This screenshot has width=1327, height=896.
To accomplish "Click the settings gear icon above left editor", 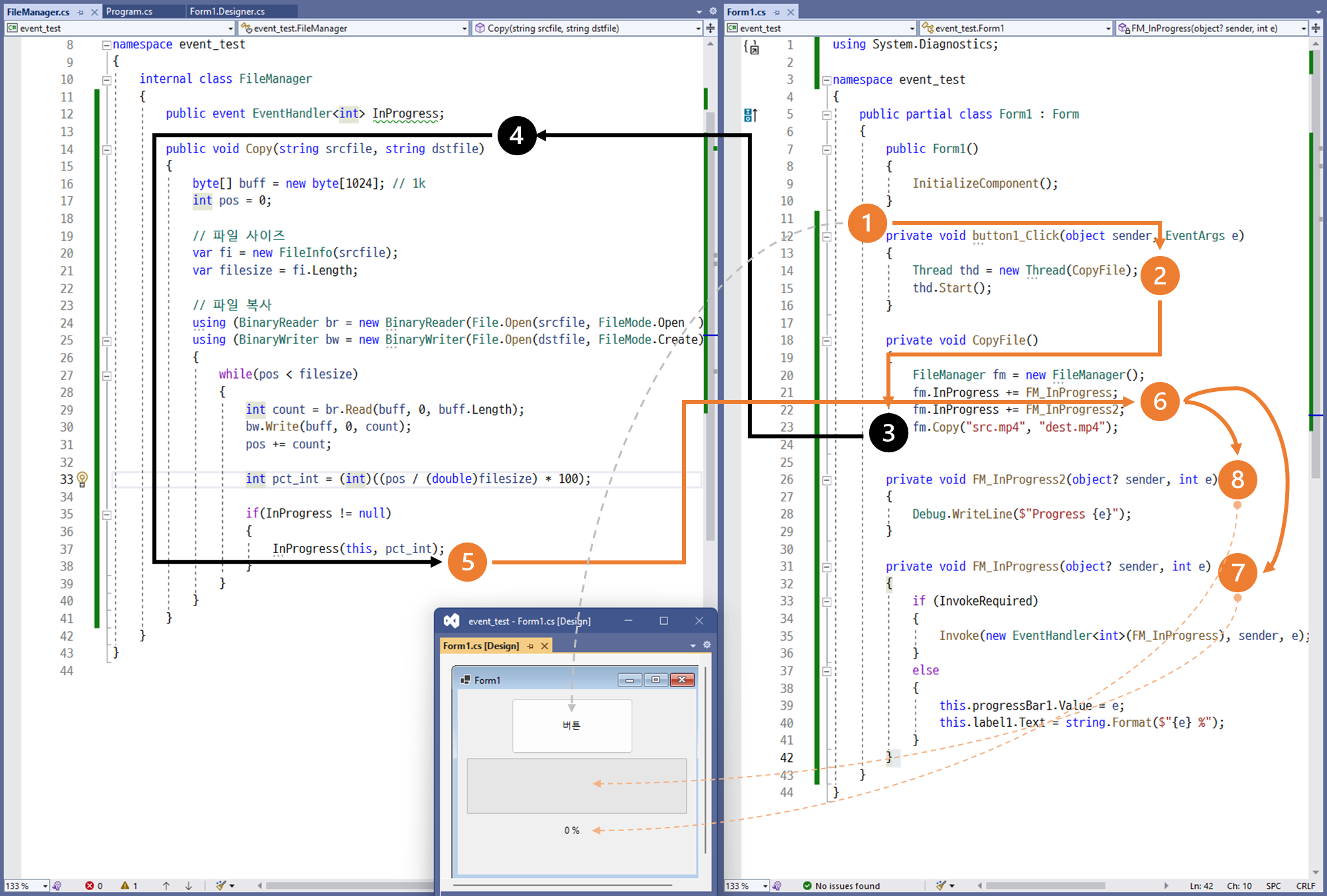I will [x=713, y=11].
